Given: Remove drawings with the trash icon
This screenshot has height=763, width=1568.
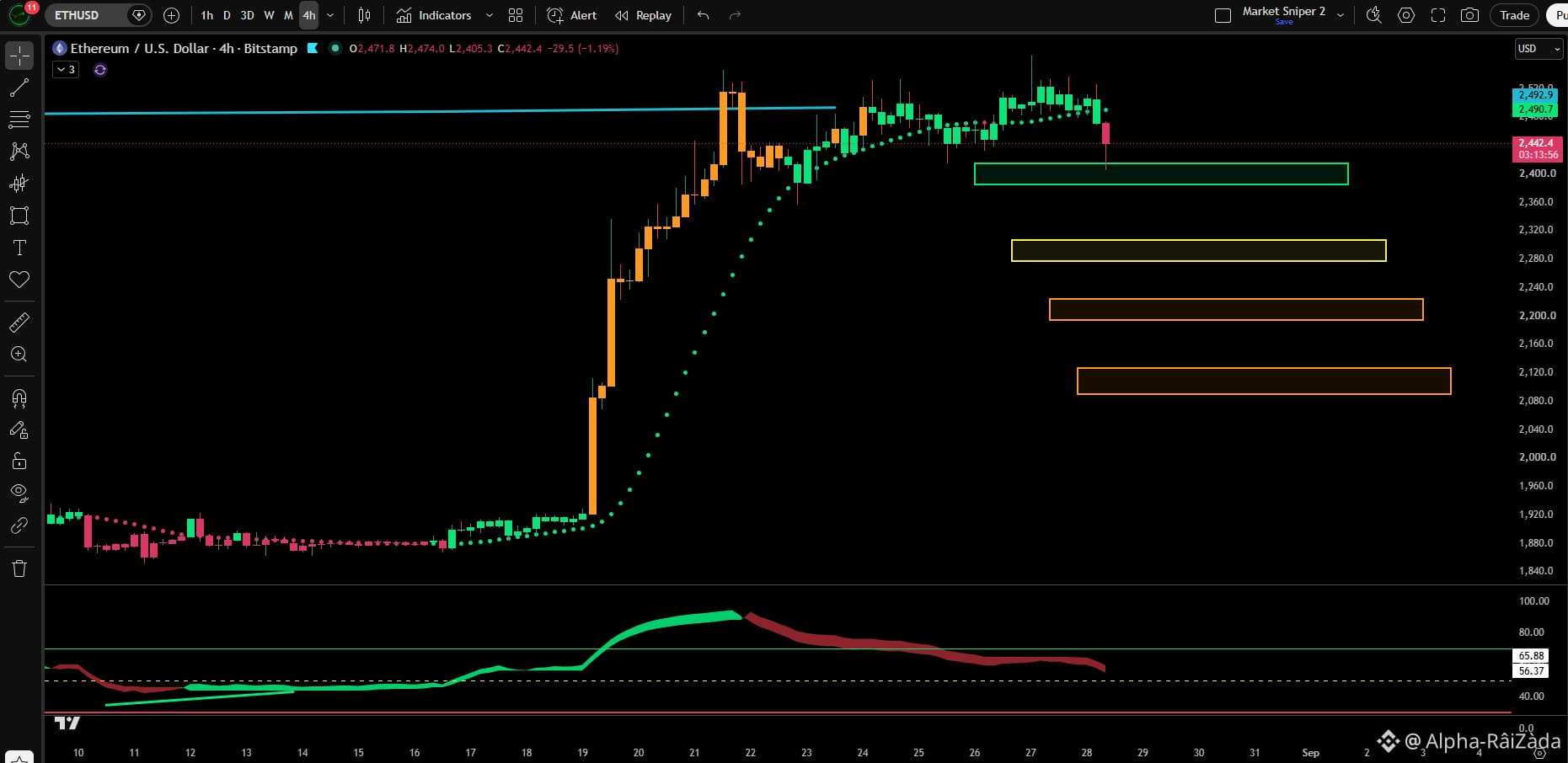Looking at the screenshot, I should [19, 568].
